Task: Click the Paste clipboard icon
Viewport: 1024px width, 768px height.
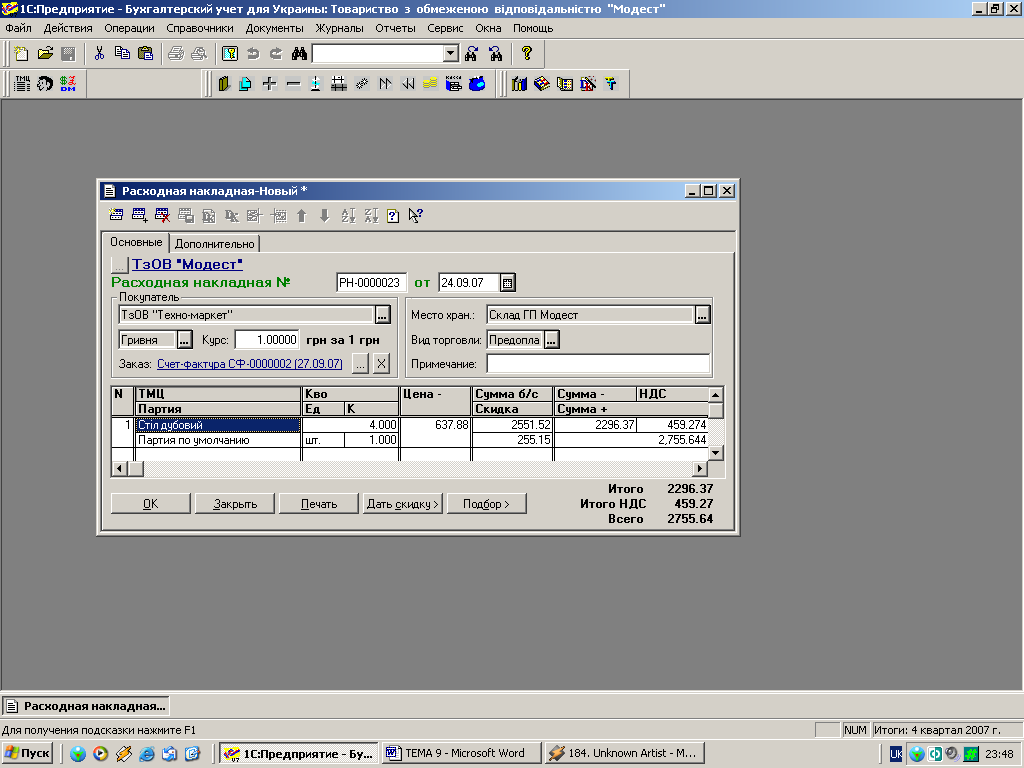Action: coord(146,54)
